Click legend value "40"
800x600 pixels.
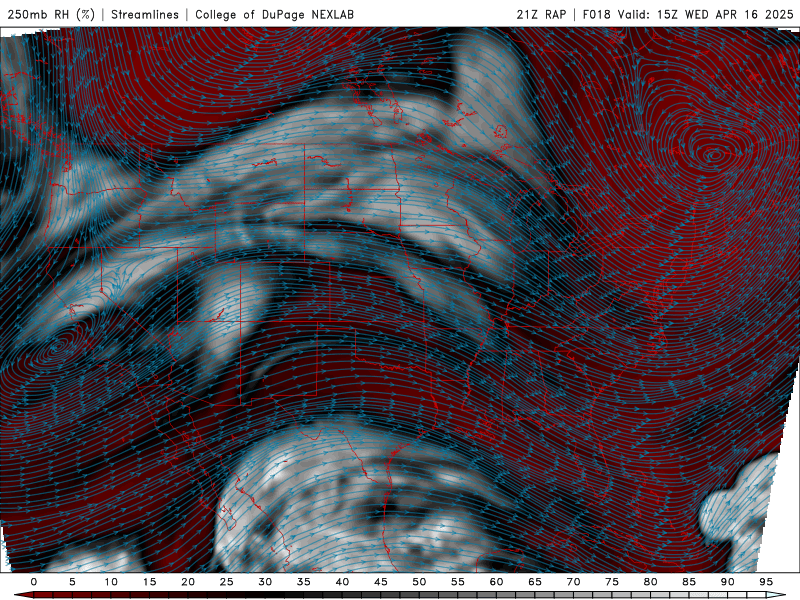point(342,582)
